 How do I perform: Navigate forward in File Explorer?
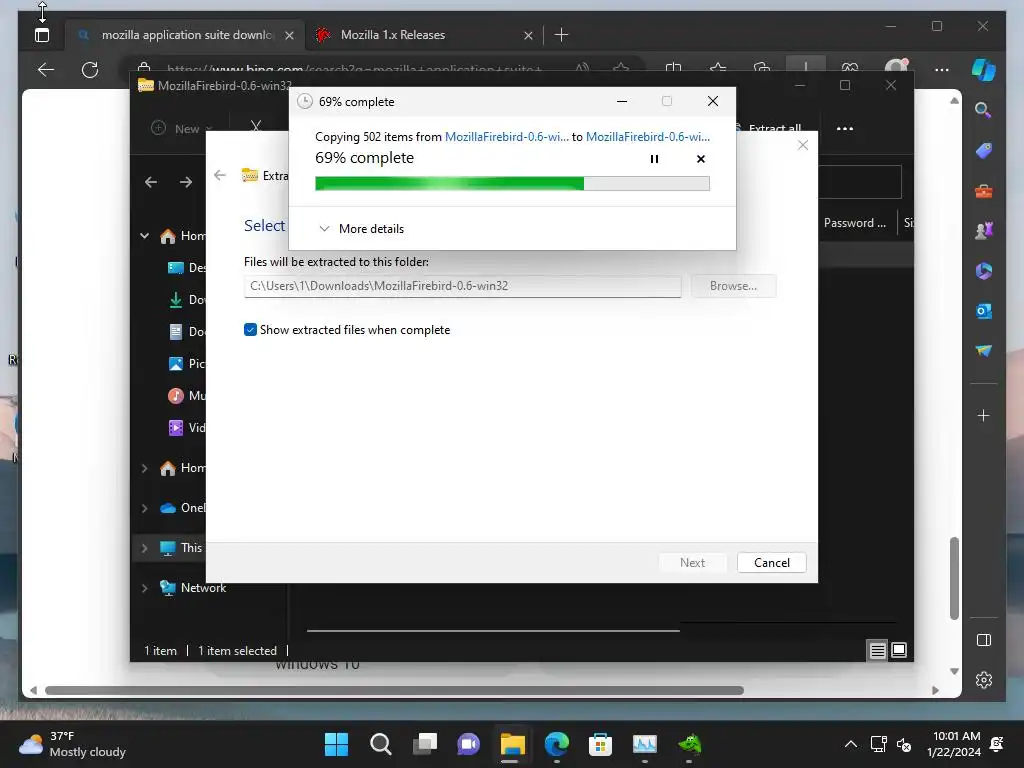tap(186, 182)
